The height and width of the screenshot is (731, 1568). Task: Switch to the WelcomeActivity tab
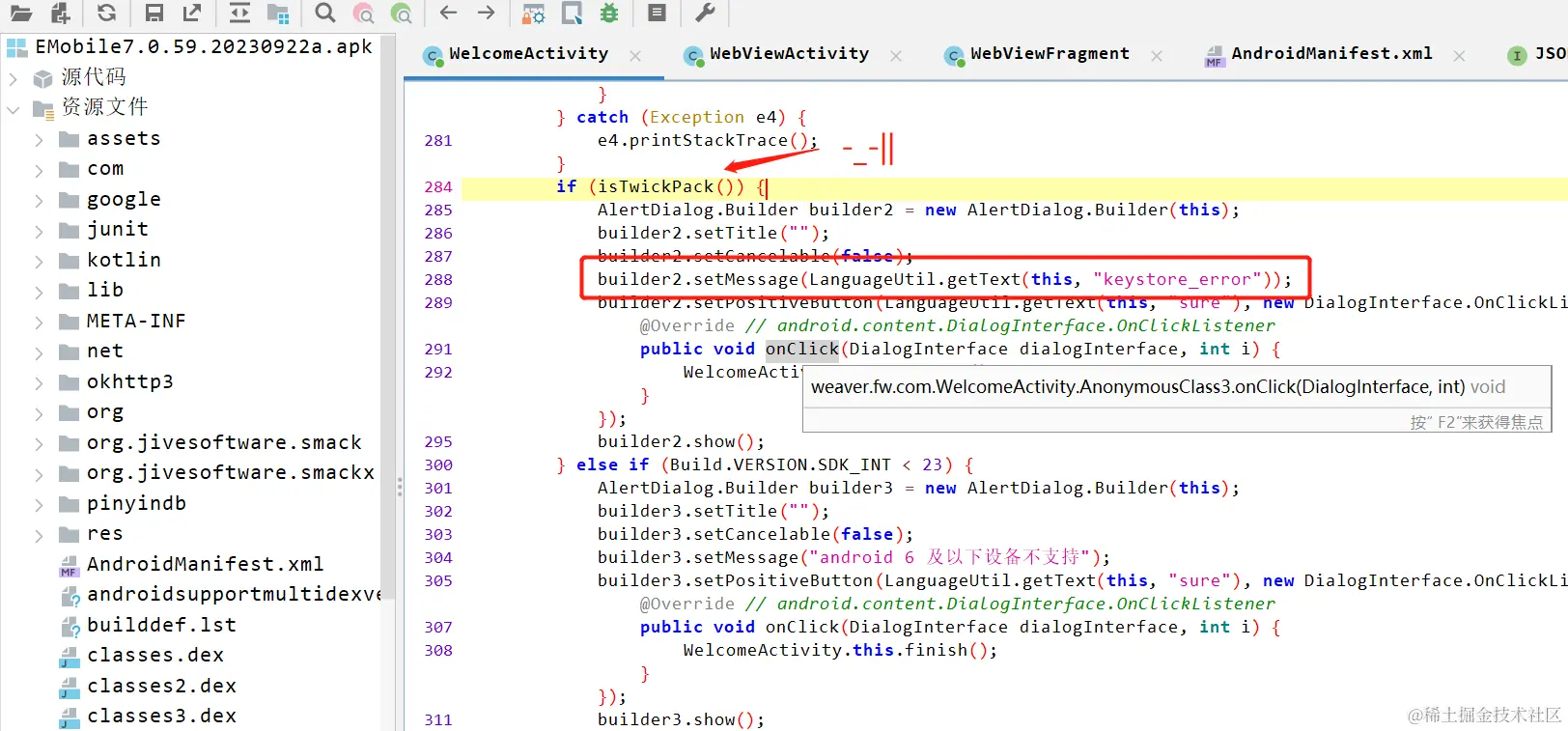pos(528,54)
